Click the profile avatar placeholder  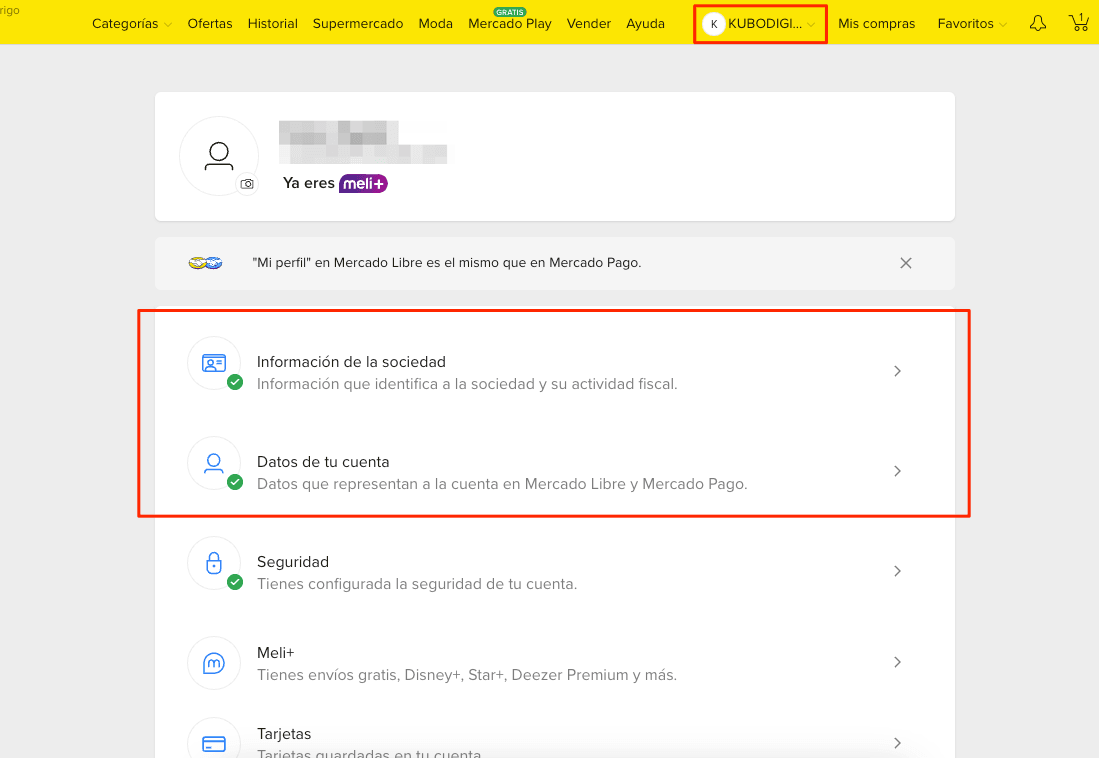point(219,156)
